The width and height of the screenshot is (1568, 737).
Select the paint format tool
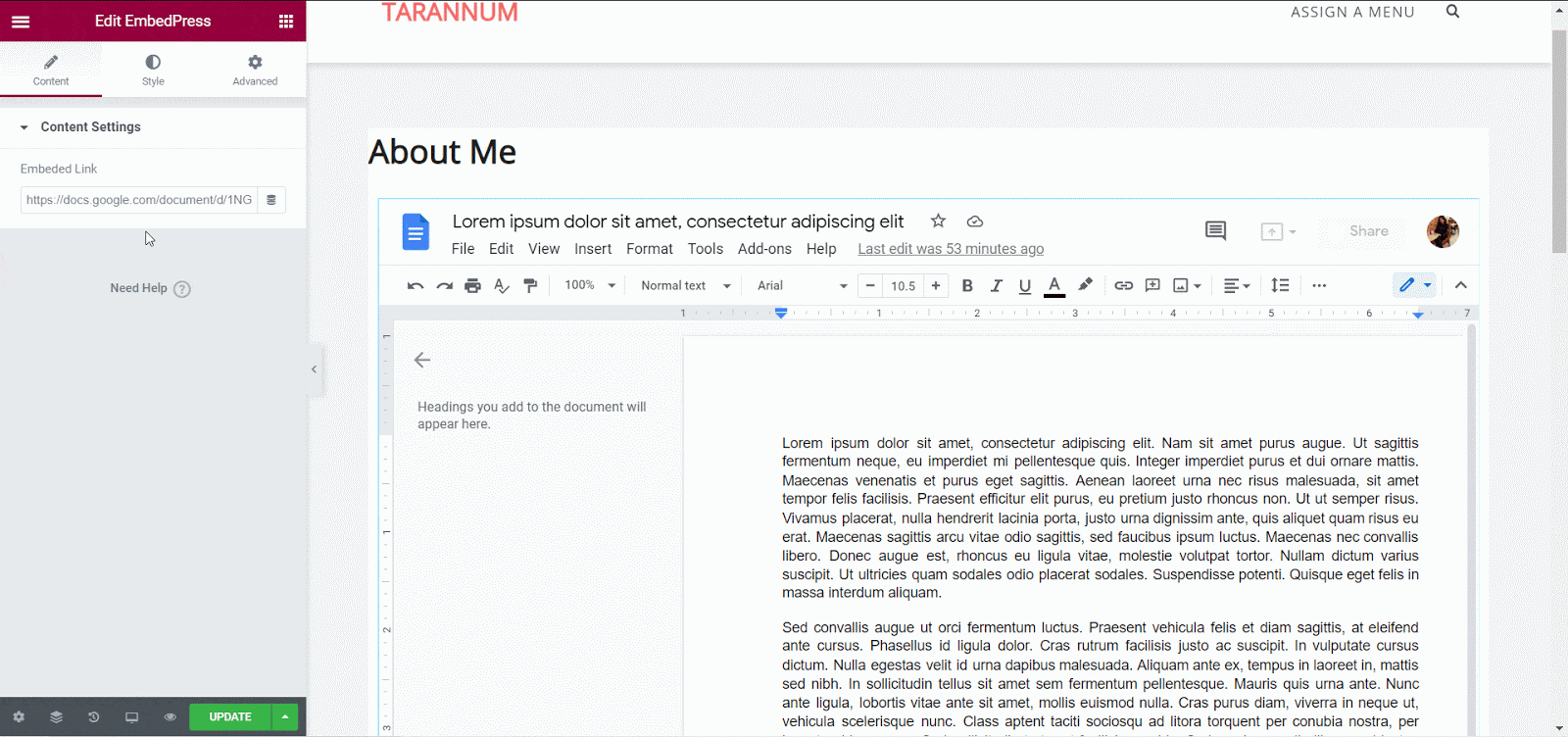pyautogui.click(x=530, y=285)
